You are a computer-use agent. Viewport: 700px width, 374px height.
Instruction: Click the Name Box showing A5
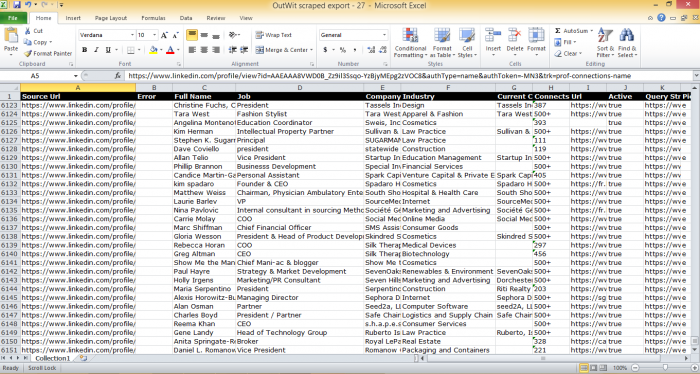[x=39, y=76]
